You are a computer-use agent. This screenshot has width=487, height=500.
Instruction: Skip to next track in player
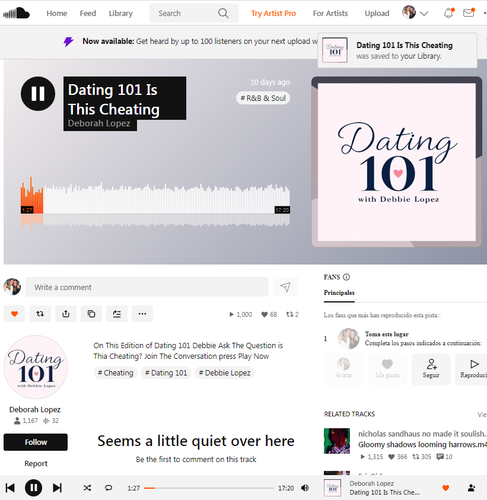tap(57, 488)
